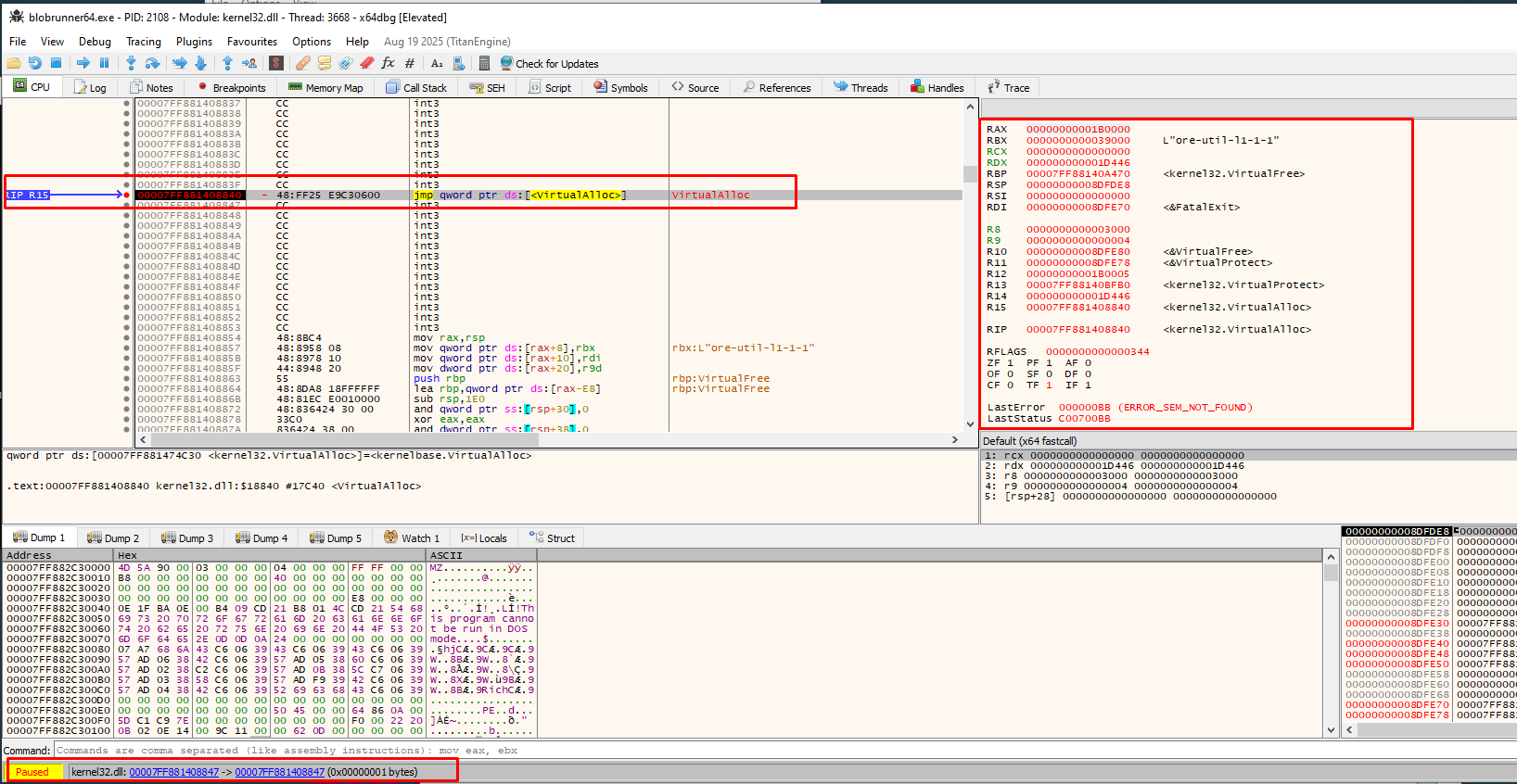This screenshot has width=1517, height=784.
Task: Click the Trace Over toolbar icon
Action: point(200,63)
